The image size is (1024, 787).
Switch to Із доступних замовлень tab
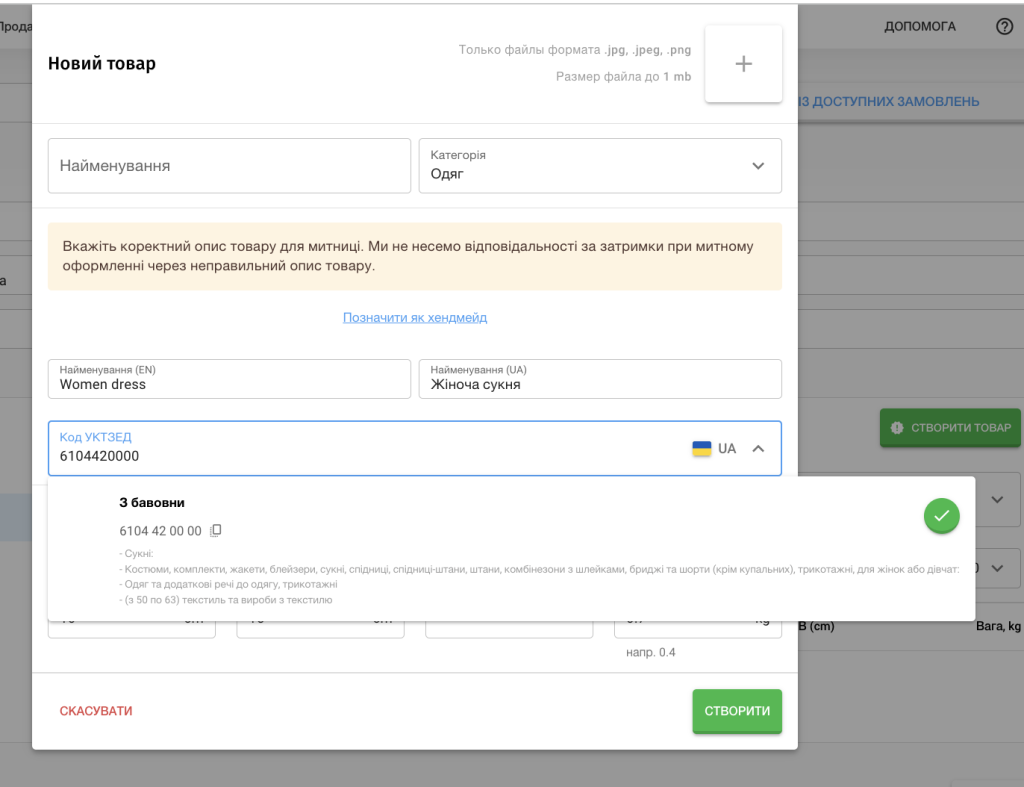pyautogui.click(x=889, y=102)
